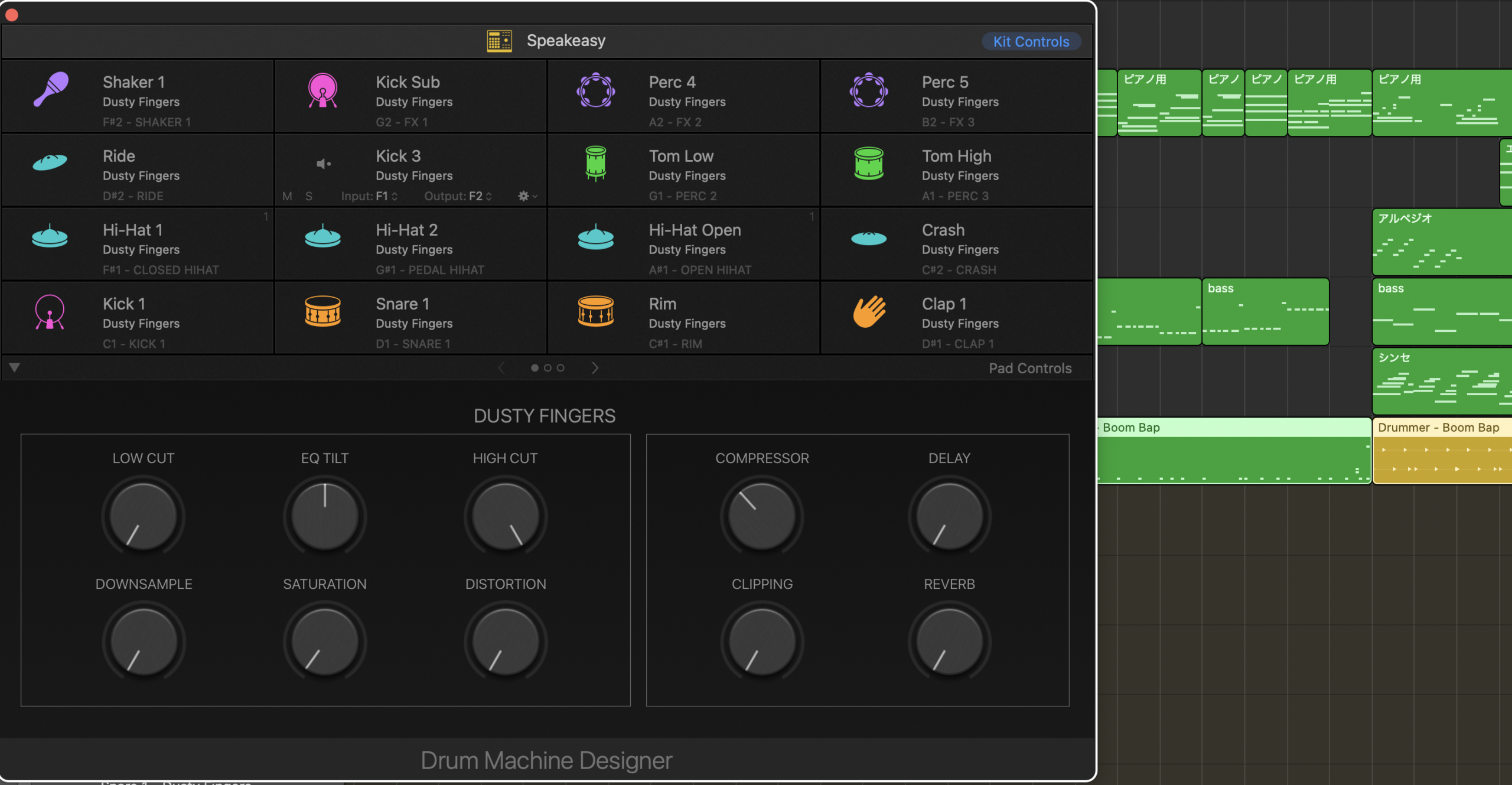Click the Kick 3 speaker preview icon

click(x=323, y=164)
